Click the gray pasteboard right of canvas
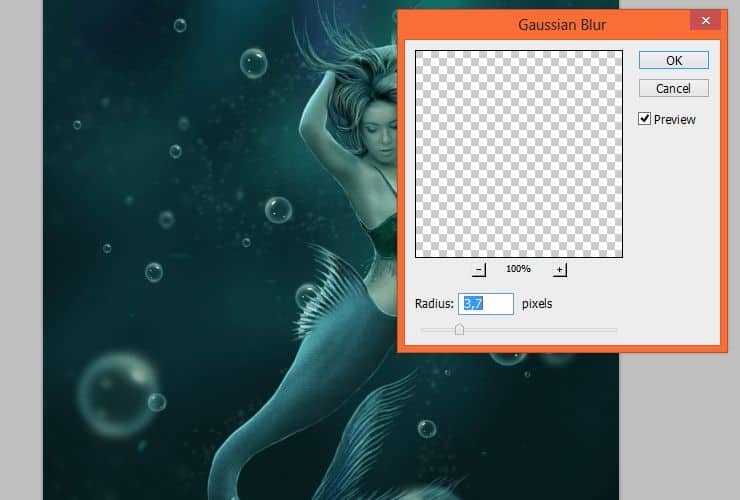 pyautogui.click(x=680, y=420)
